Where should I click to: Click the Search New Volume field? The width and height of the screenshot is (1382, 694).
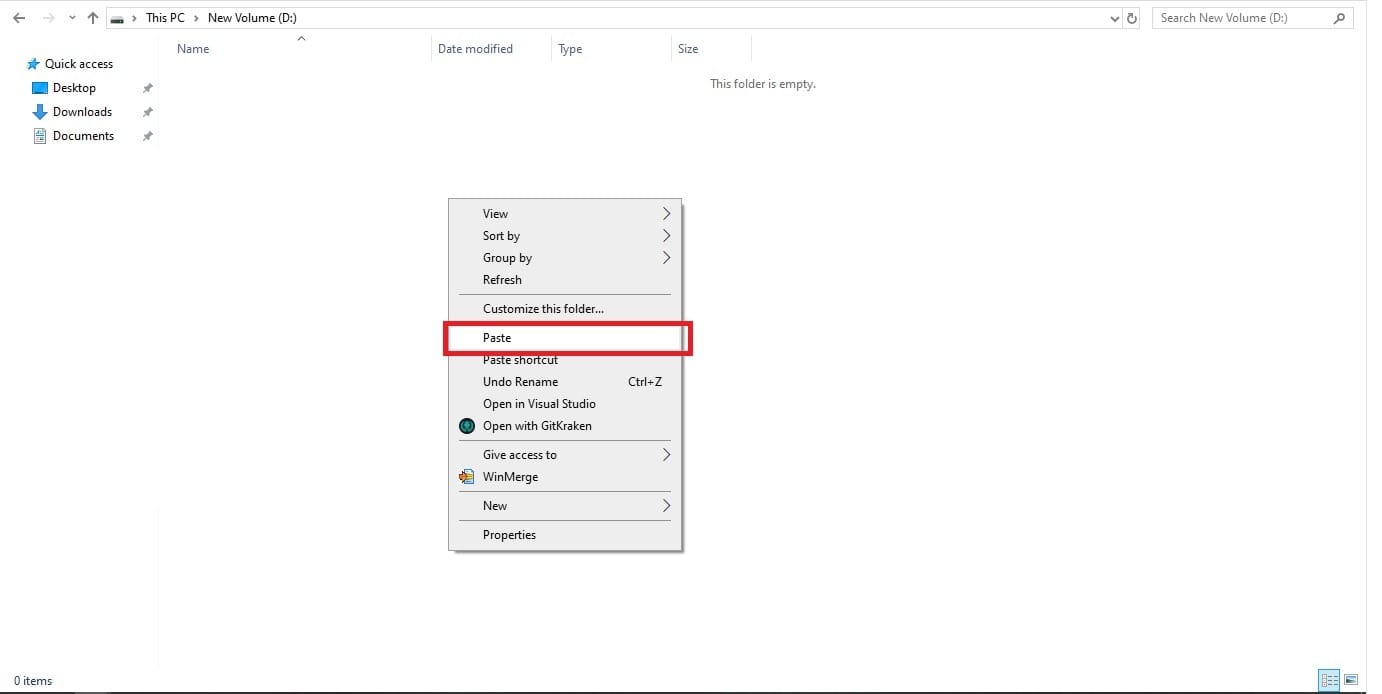coord(1240,18)
